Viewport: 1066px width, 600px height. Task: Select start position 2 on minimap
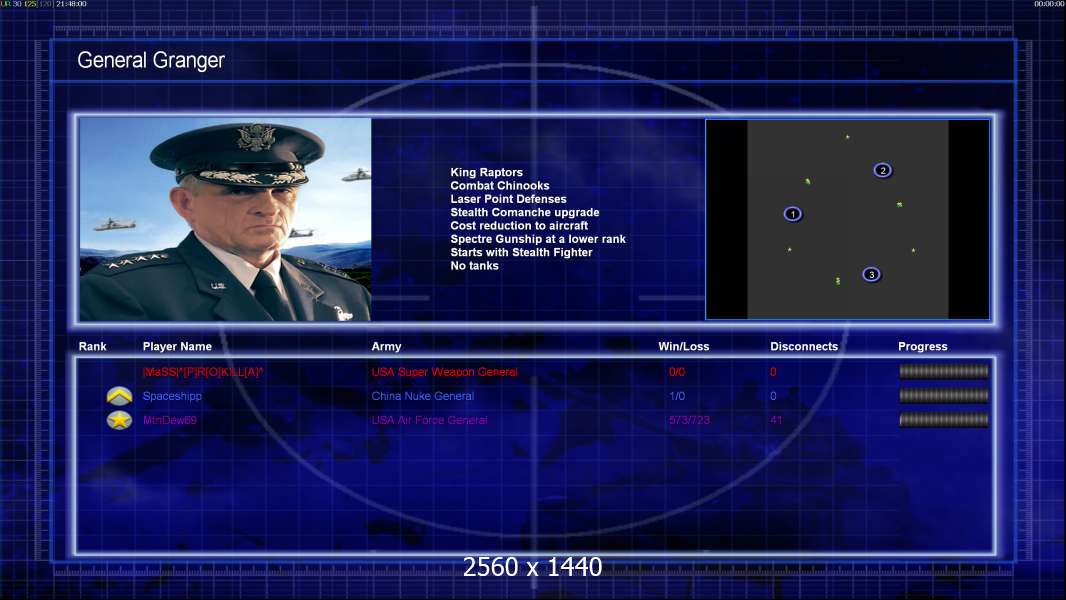(x=882, y=171)
